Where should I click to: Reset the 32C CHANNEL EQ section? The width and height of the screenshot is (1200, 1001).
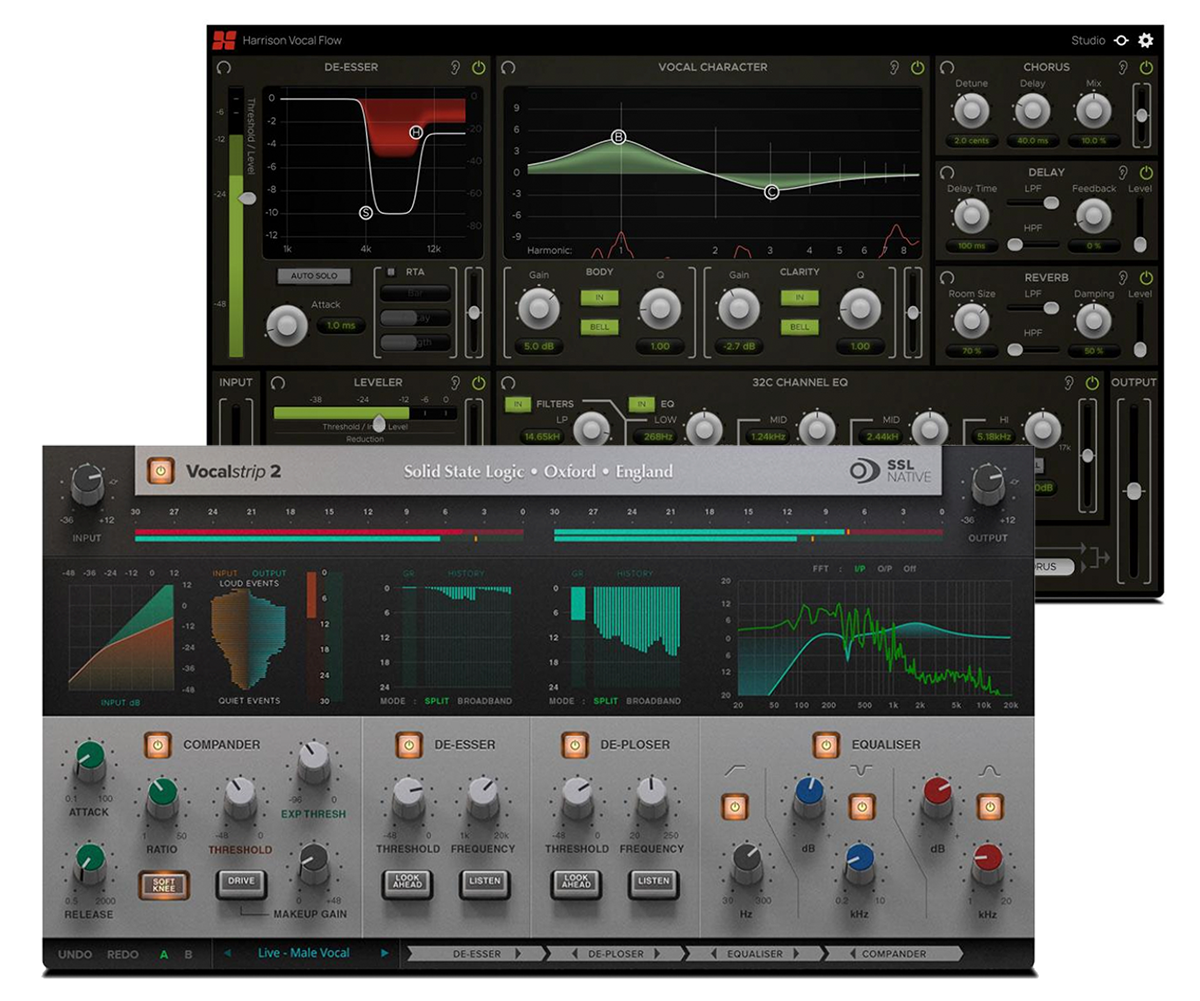[508, 382]
